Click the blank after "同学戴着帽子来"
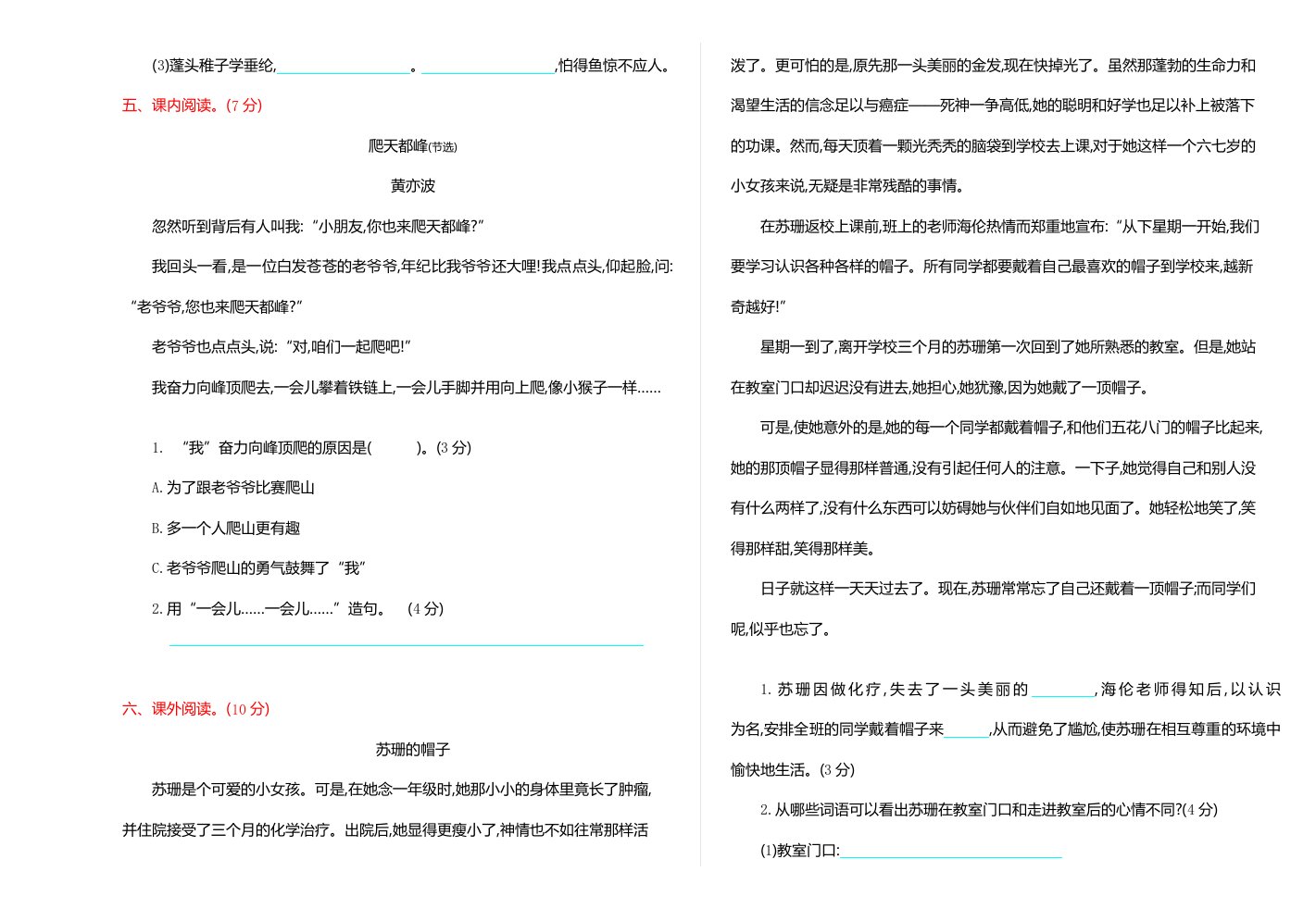1316x909 pixels. point(966,731)
